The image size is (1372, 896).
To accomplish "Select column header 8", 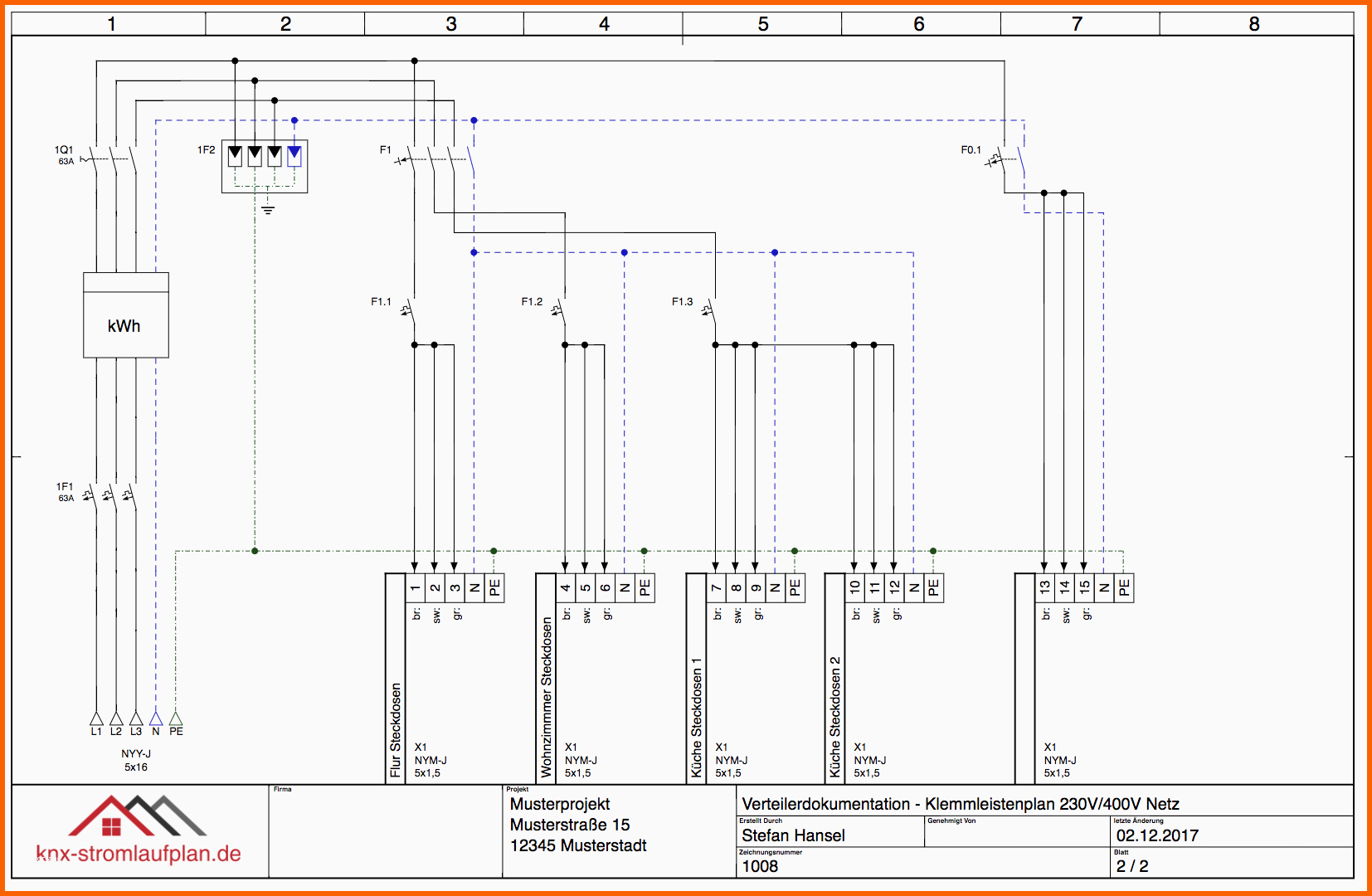I will click(1253, 24).
